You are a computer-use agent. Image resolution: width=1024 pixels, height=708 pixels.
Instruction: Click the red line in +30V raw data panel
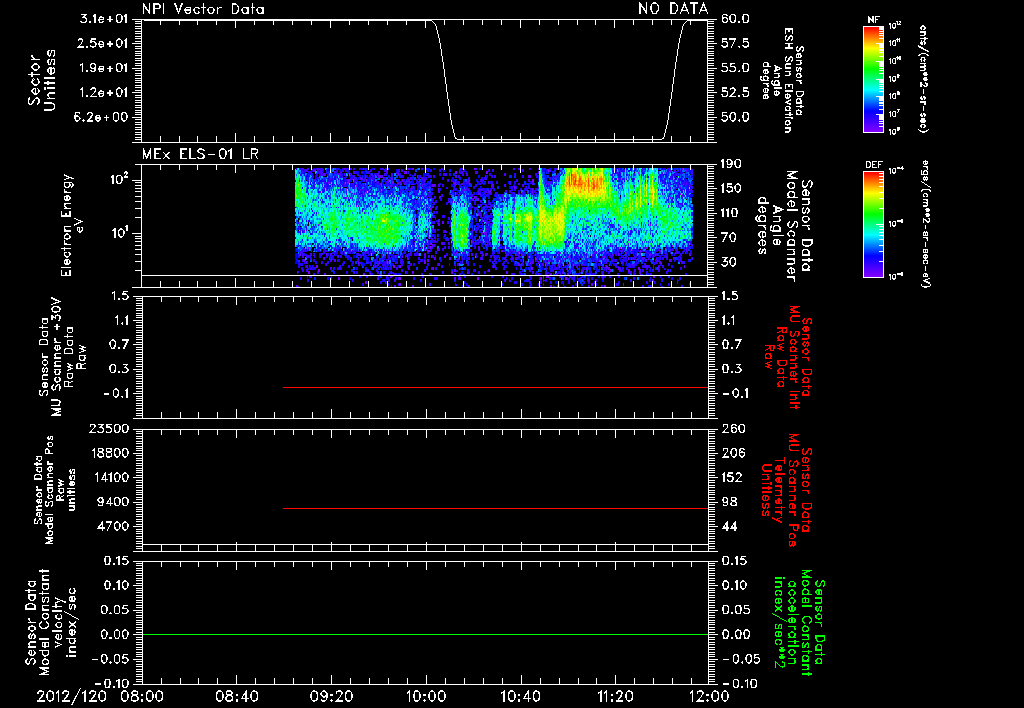pos(496,387)
